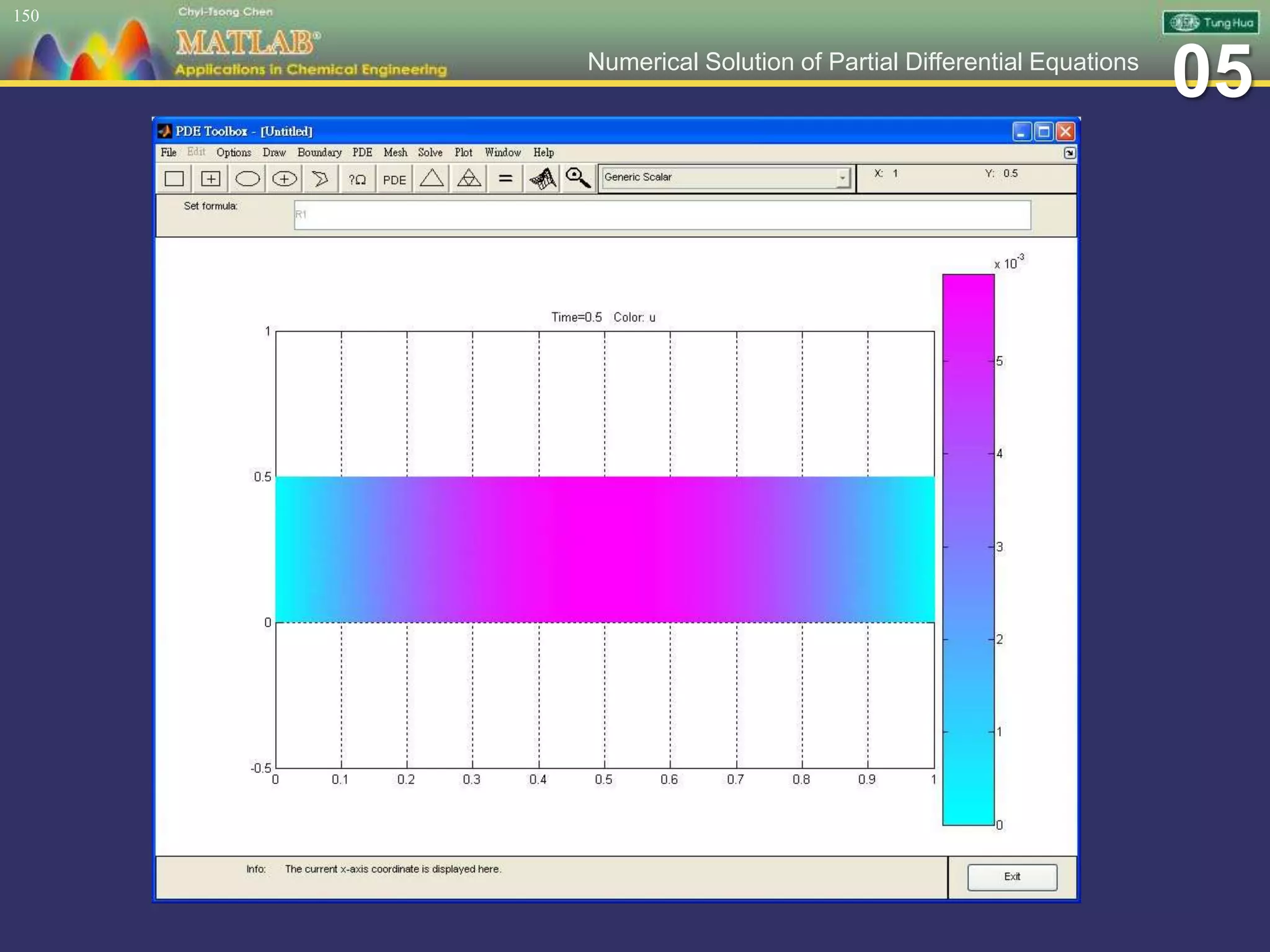The width and height of the screenshot is (1270, 952).
Task: Open PDE specification with PDE button
Action: pyautogui.click(x=394, y=179)
